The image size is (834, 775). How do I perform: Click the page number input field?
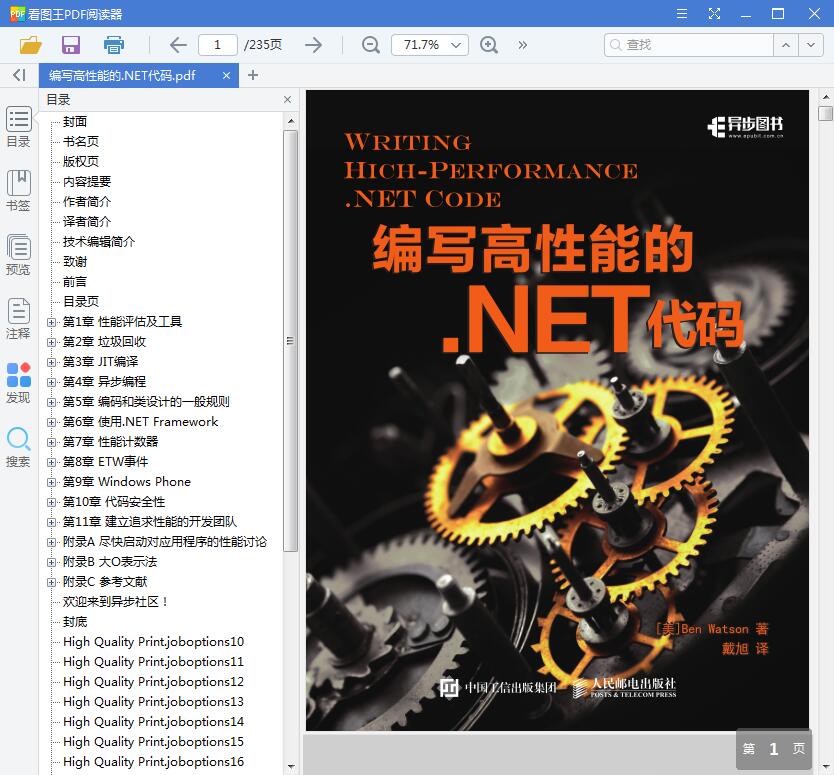(218, 45)
